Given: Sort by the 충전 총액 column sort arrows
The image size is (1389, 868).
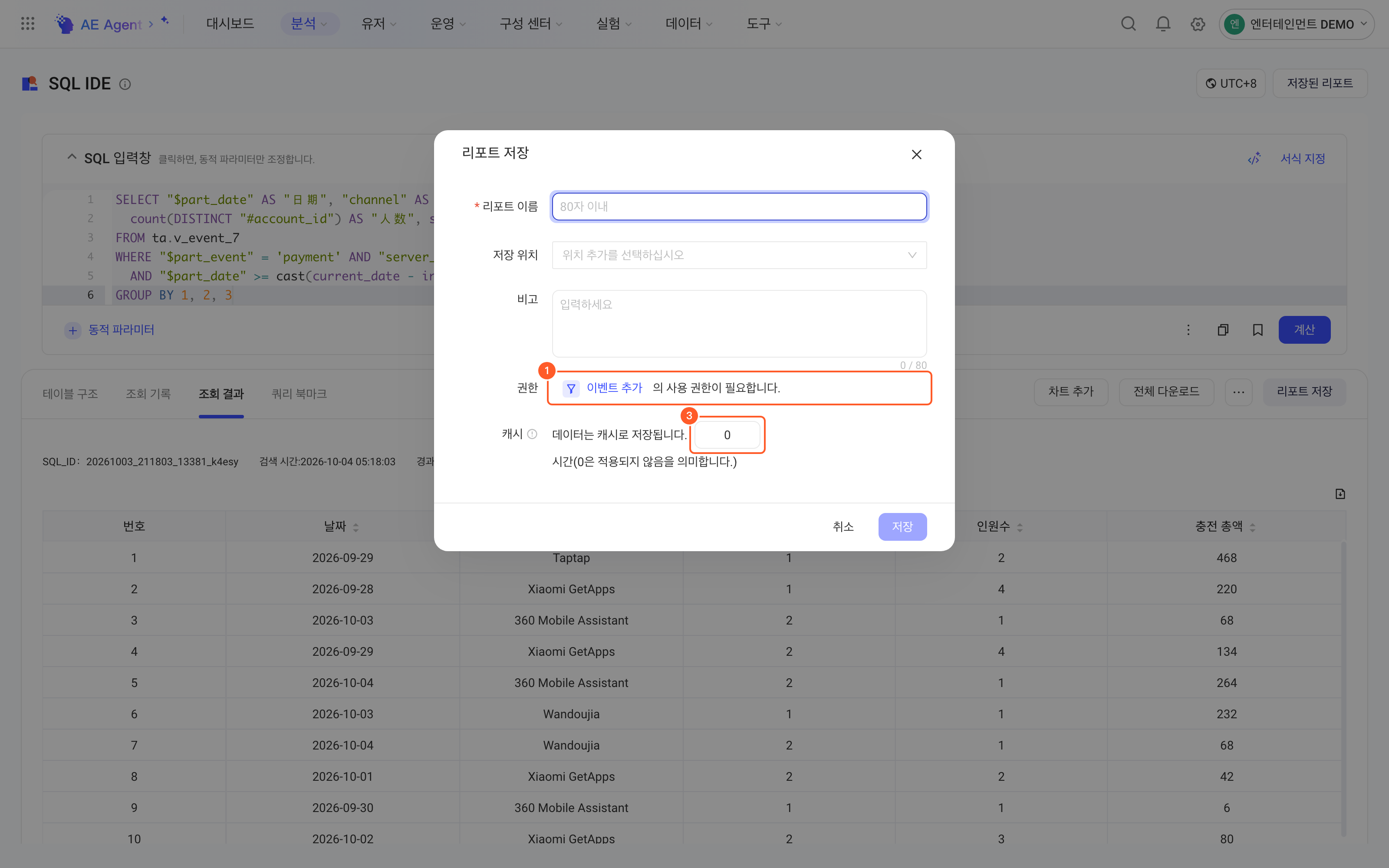Looking at the screenshot, I should point(1252,527).
